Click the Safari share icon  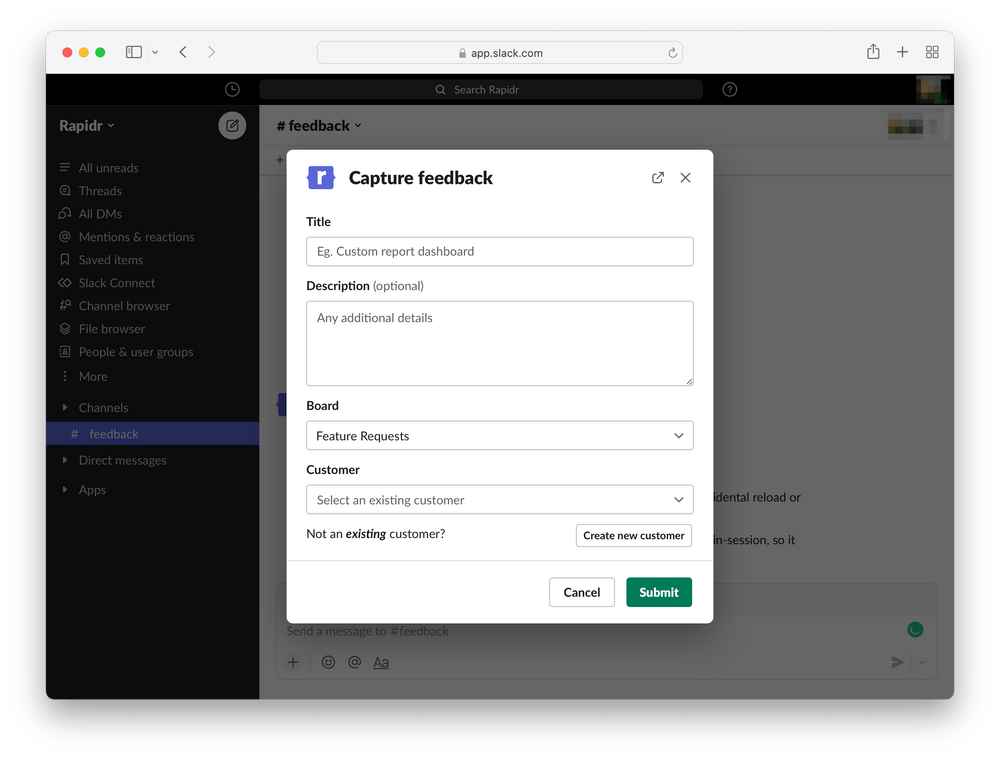(x=873, y=52)
